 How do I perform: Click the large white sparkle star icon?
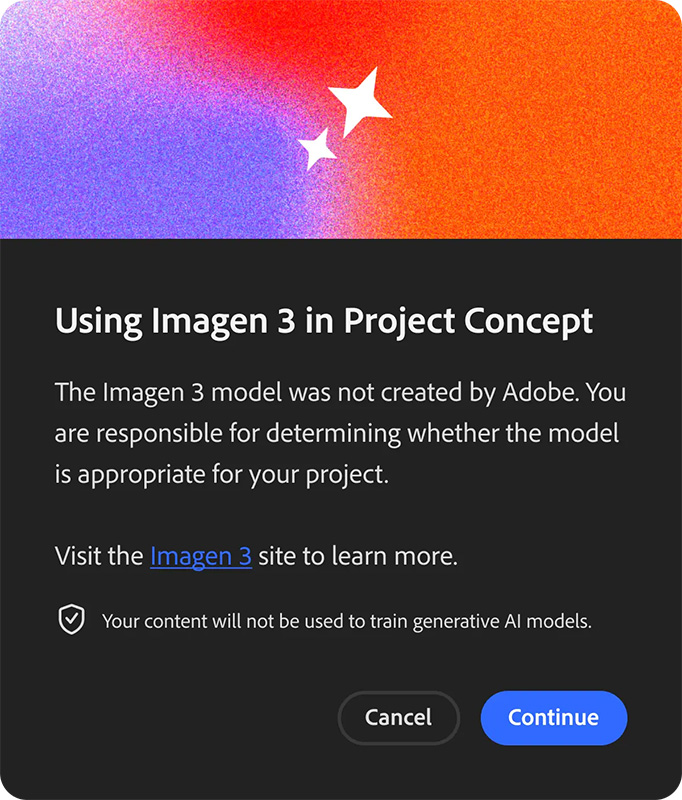coord(358,101)
